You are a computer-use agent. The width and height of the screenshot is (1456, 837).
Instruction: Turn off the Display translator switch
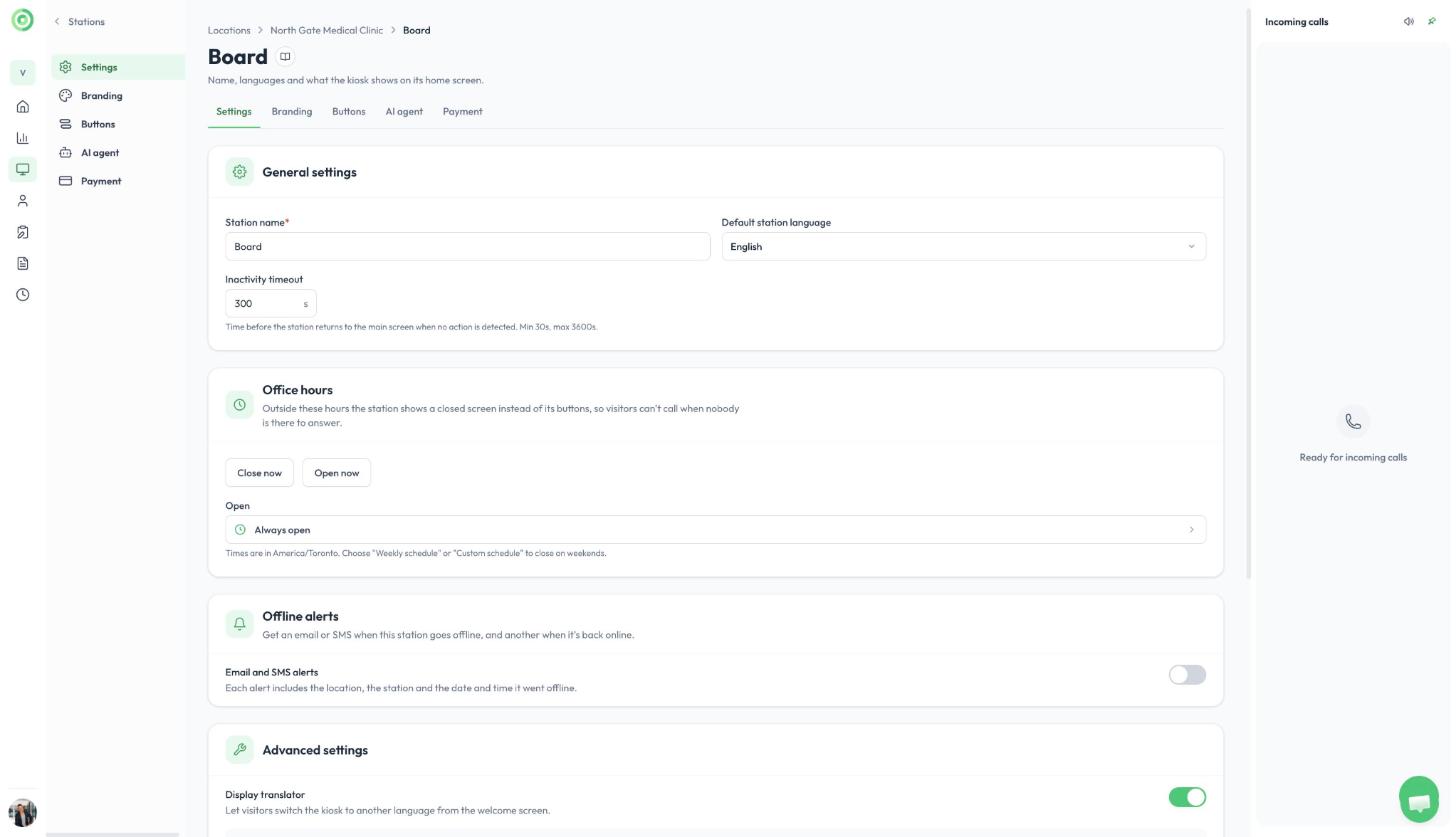point(1187,797)
